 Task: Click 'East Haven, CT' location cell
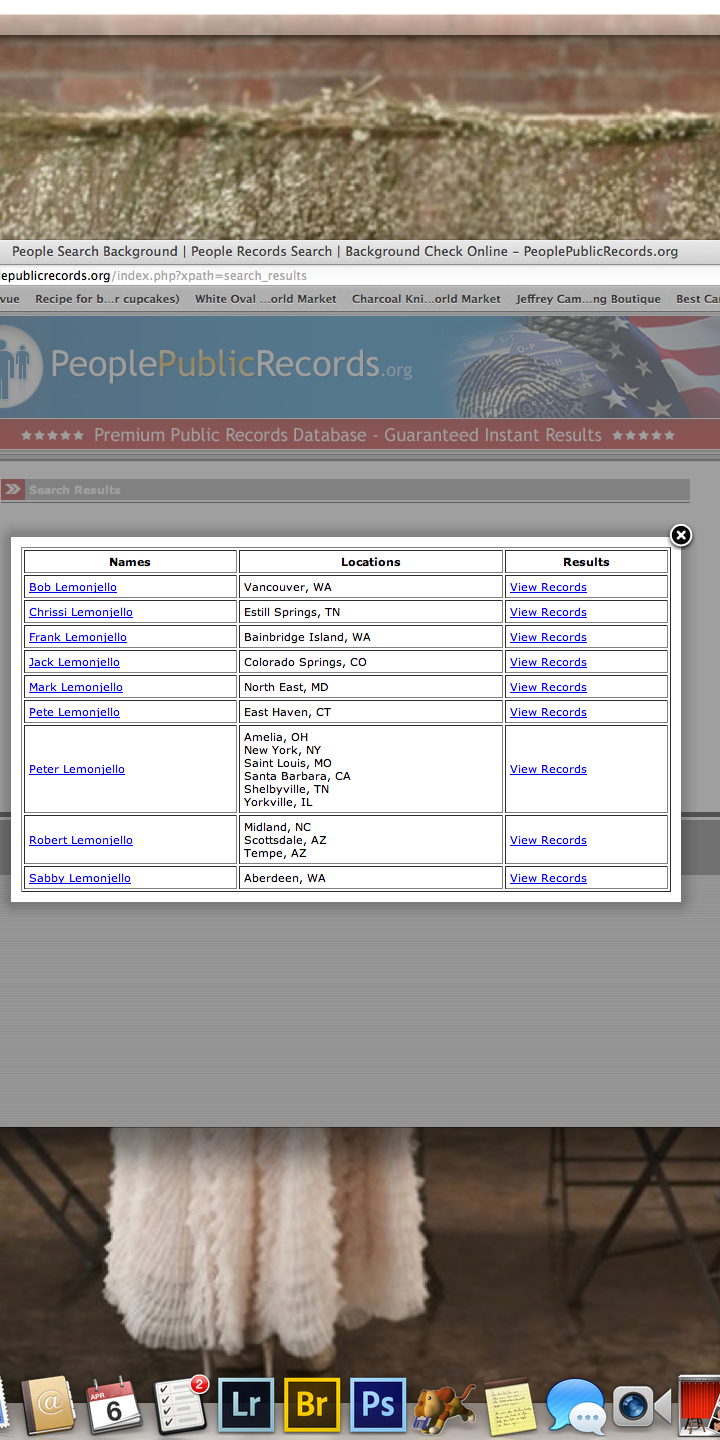(371, 712)
